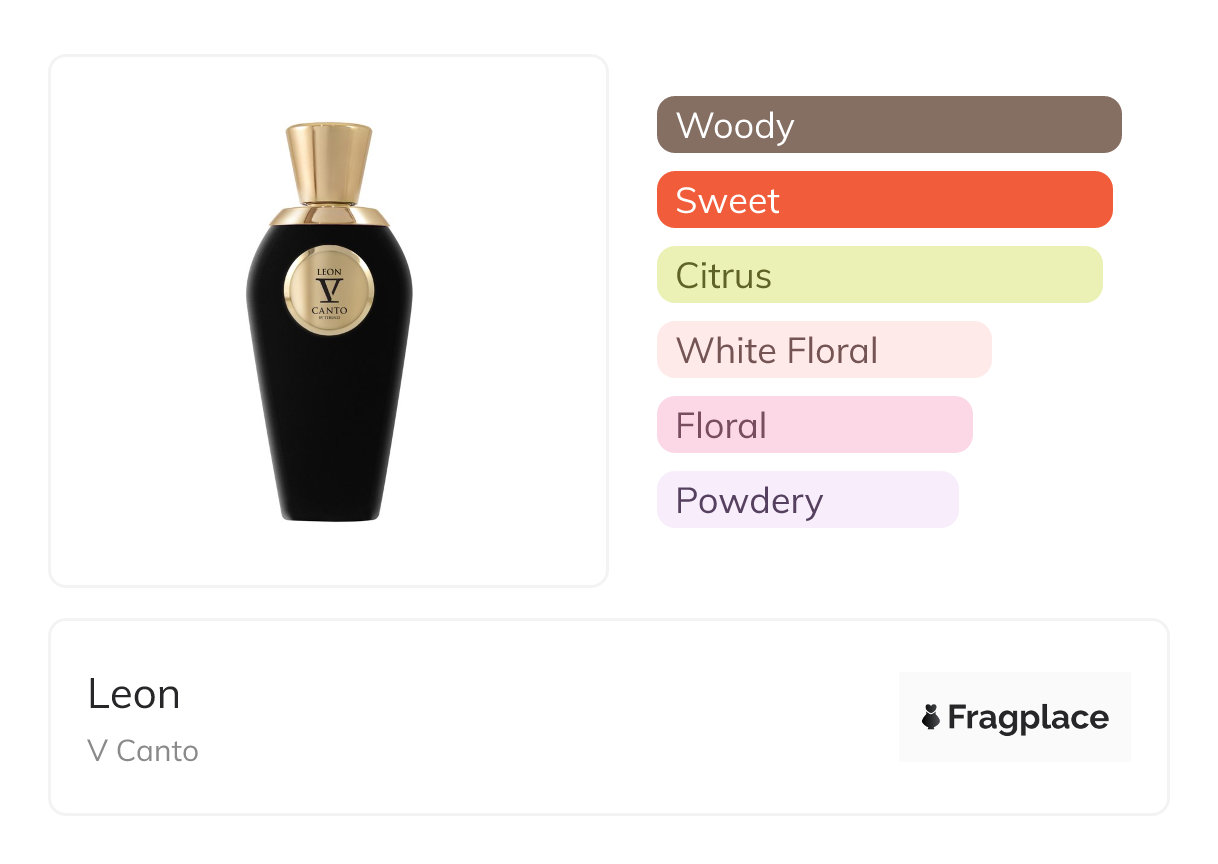Click the lower black body of the bottle
The image size is (1218, 864).
coord(329,430)
